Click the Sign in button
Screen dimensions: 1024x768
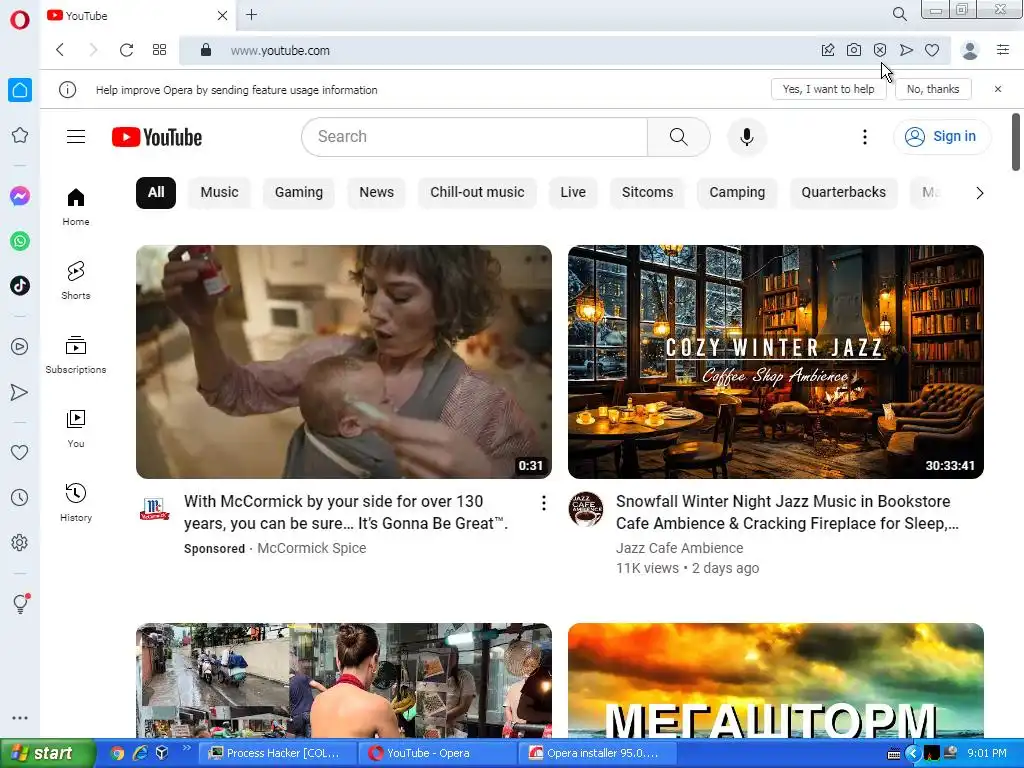tap(941, 136)
